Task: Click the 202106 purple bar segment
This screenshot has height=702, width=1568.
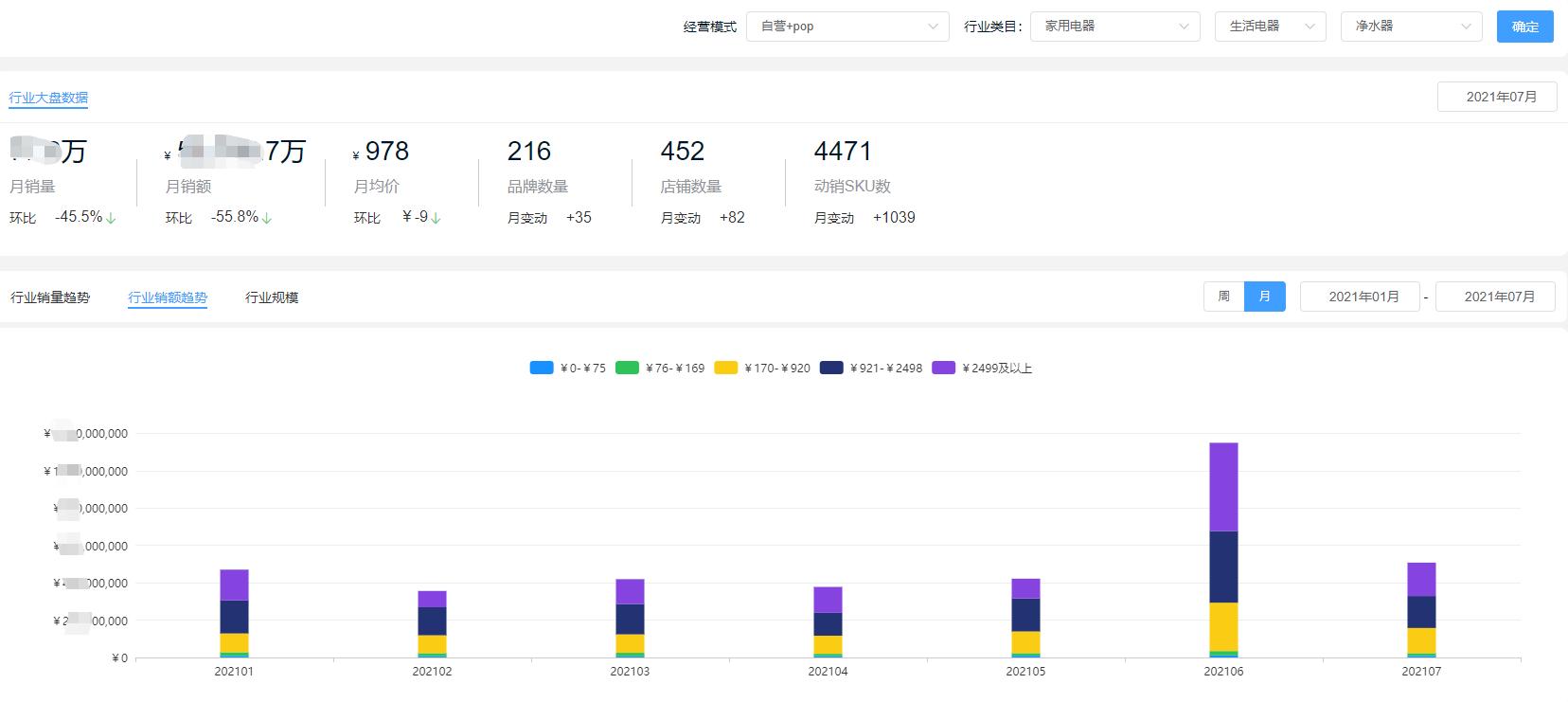Action: tap(1223, 487)
